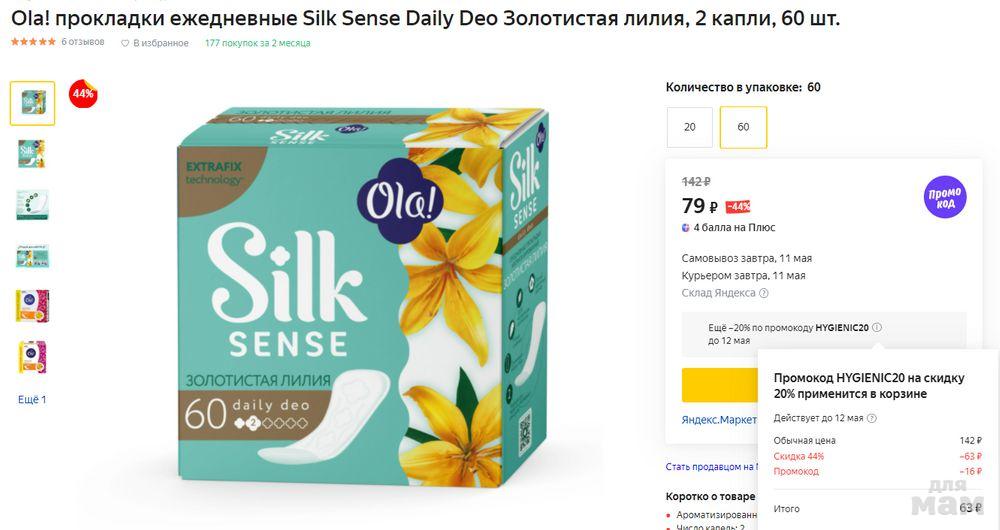This screenshot has width=1000, height=530.
Task: Select the third product thumbnail
Action: 32,205
